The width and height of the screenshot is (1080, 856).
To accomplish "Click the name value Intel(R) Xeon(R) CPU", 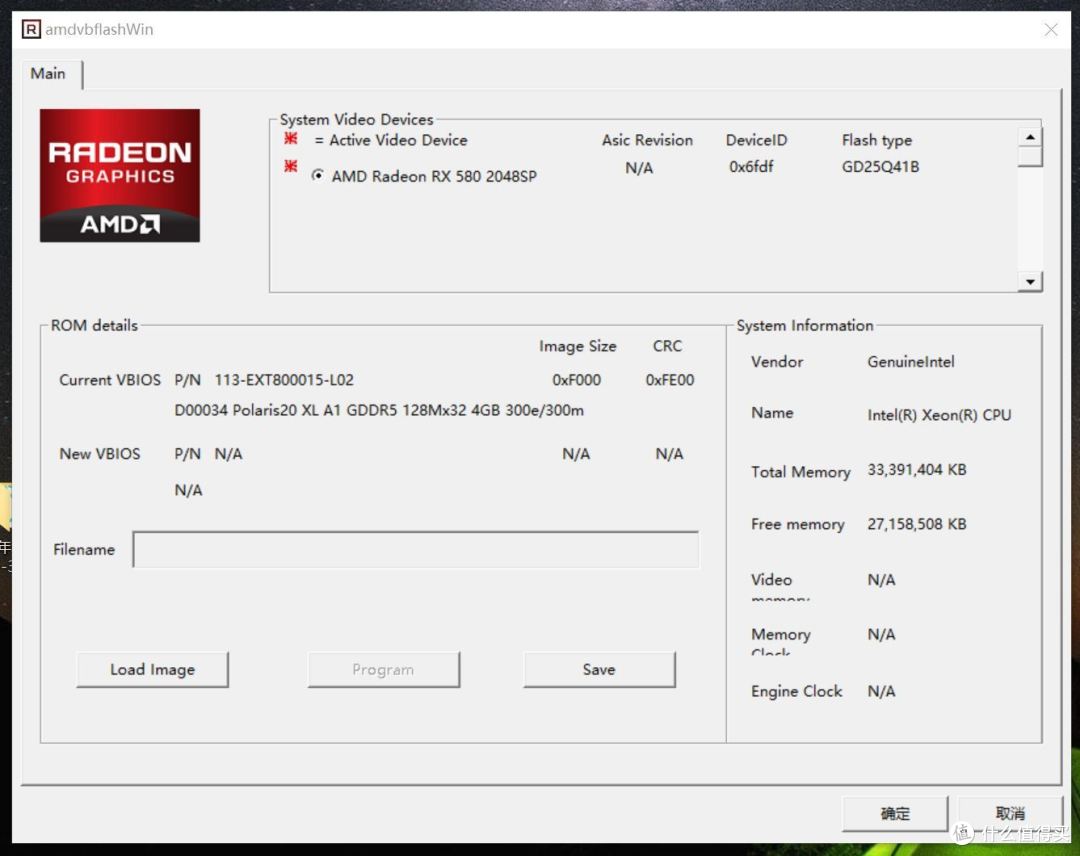I will pyautogui.click(x=939, y=415).
